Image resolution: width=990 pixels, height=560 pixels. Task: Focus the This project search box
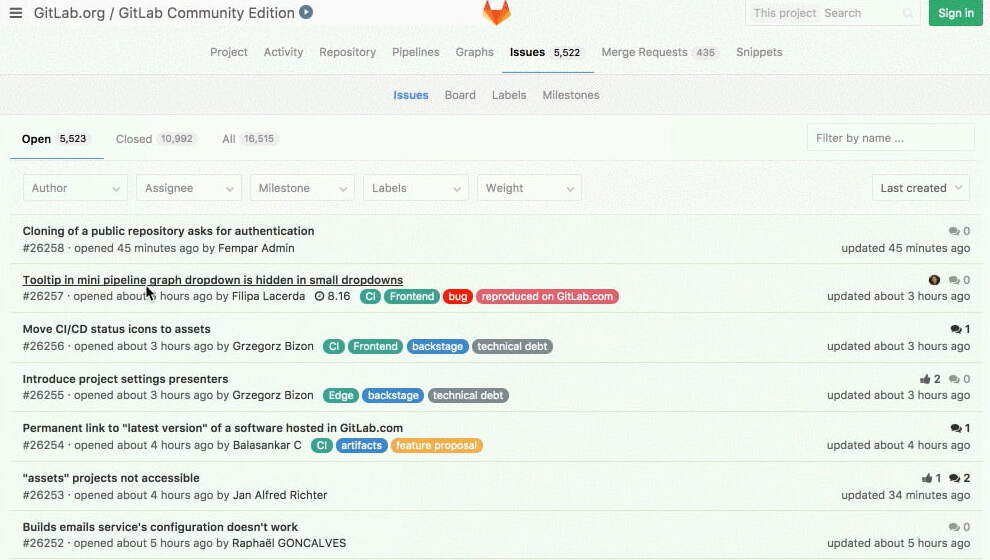(x=833, y=13)
